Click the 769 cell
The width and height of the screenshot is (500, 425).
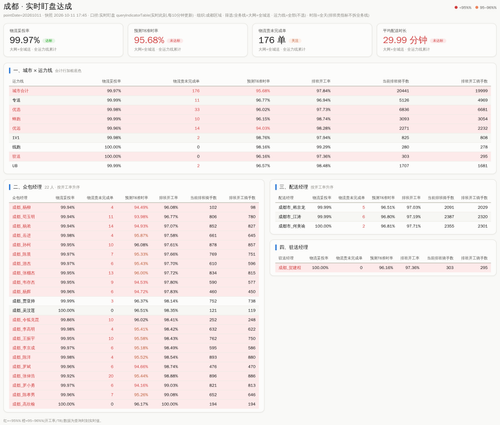click(213, 254)
